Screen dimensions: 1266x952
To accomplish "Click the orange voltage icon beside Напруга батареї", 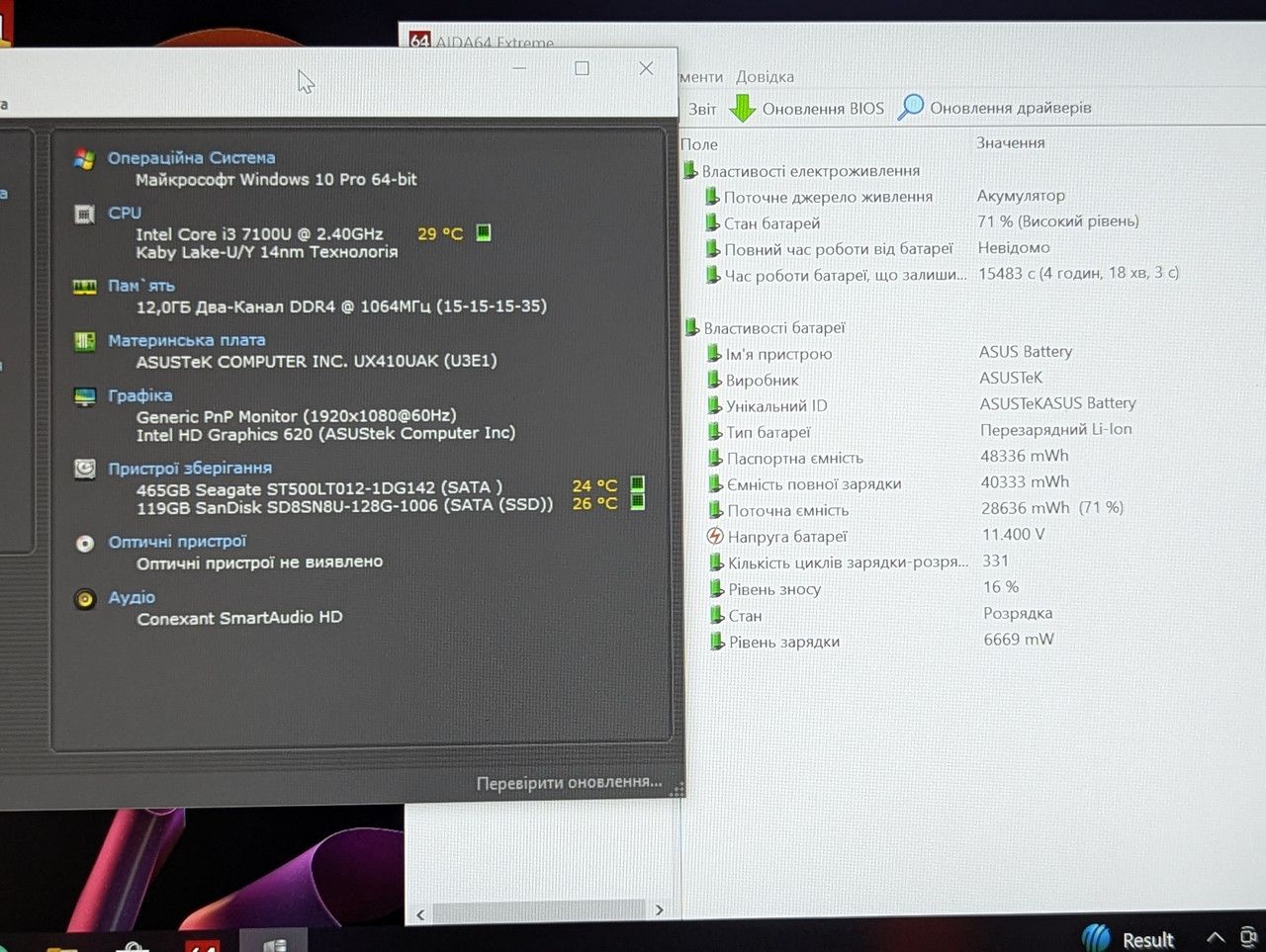I will point(716,536).
